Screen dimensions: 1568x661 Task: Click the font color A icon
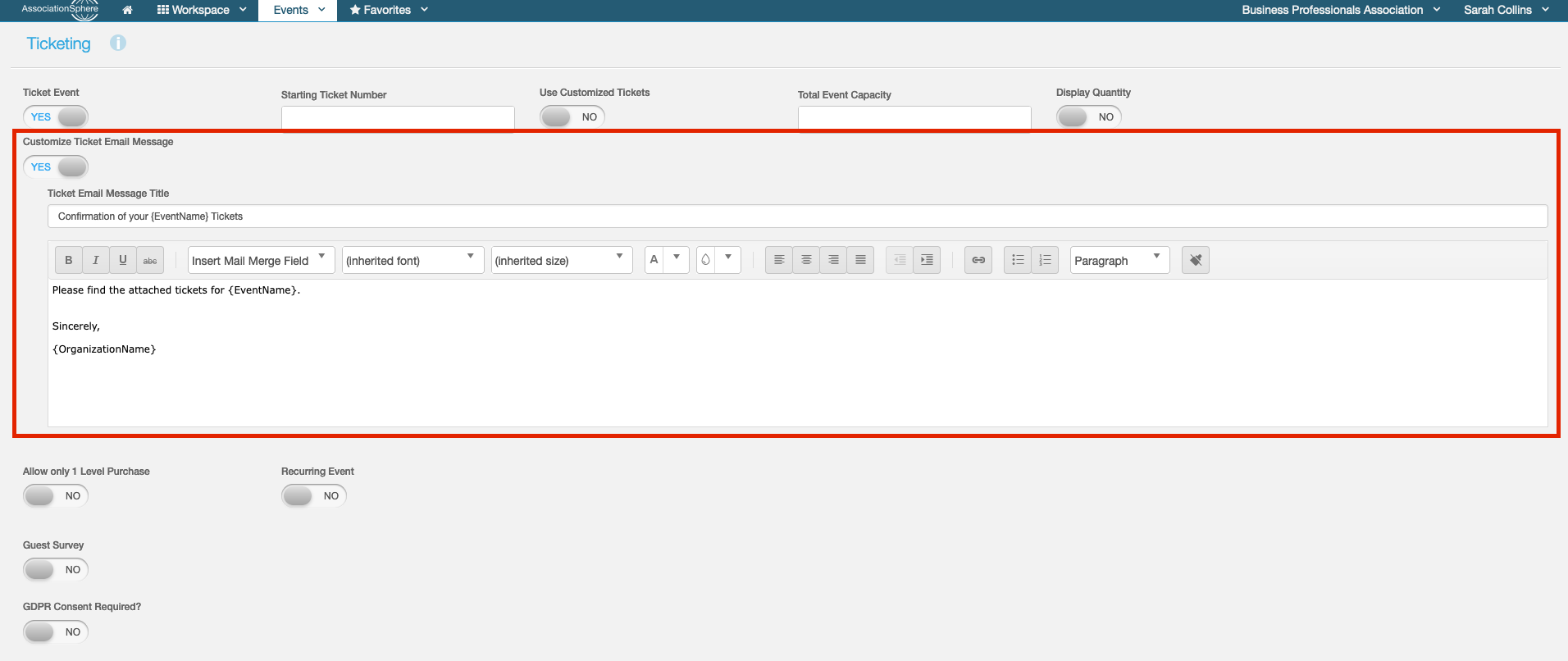click(654, 260)
